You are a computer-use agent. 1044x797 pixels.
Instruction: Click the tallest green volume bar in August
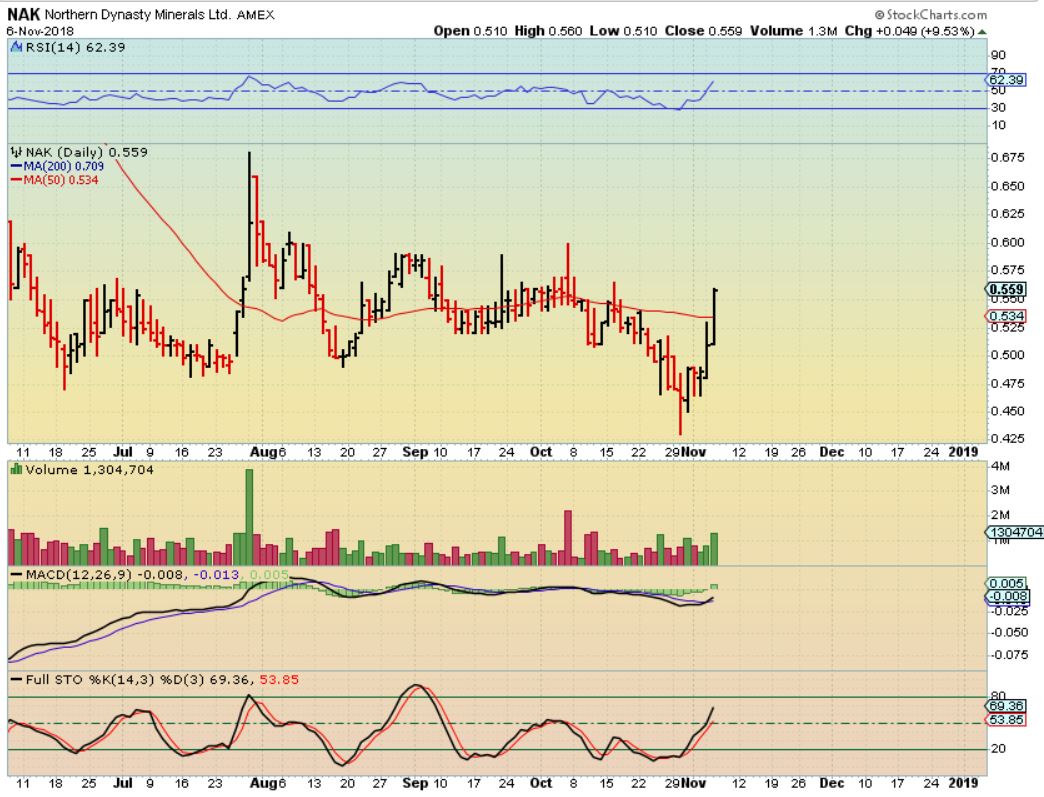tap(249, 517)
